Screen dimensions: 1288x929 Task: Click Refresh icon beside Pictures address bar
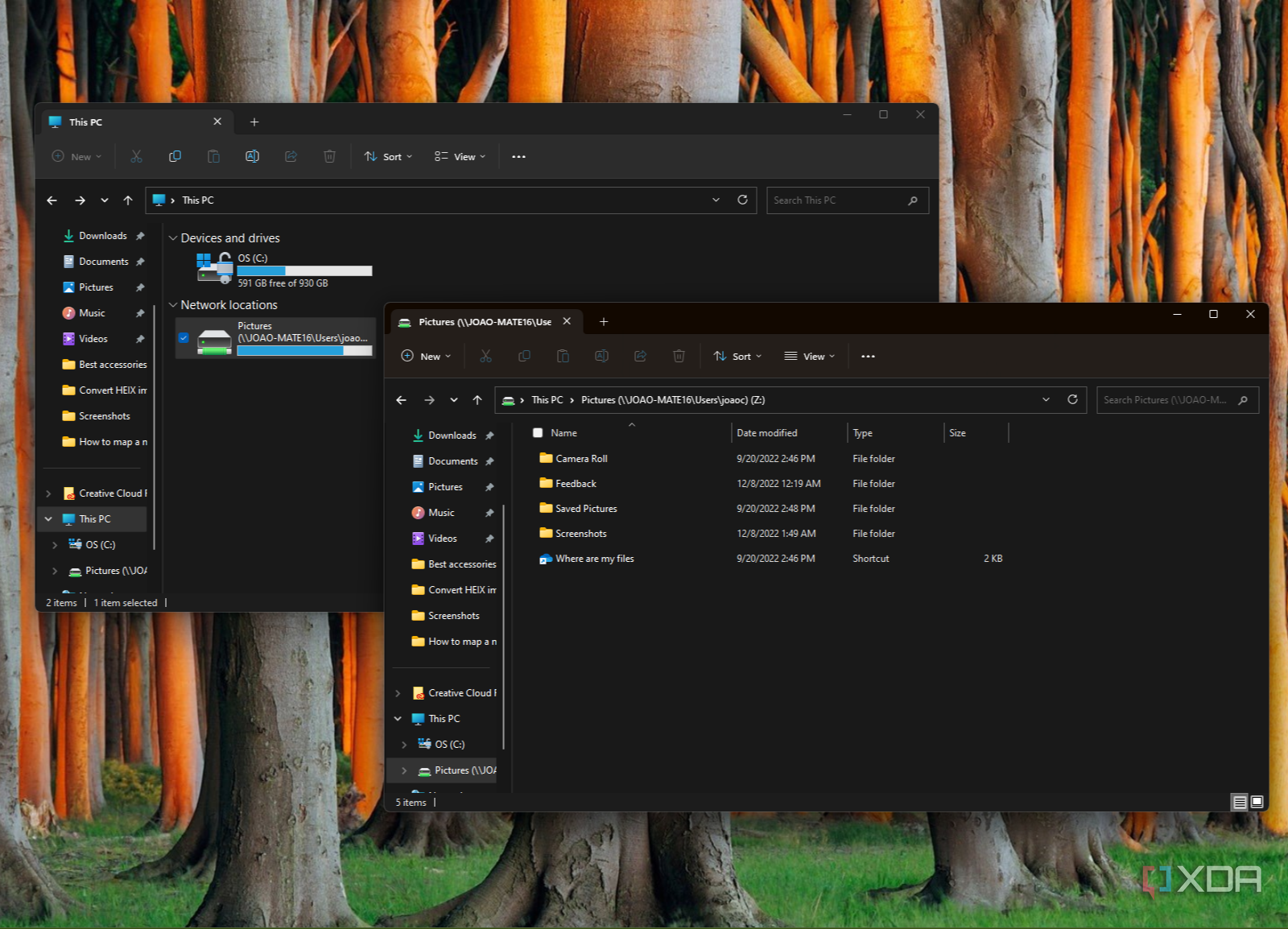[1072, 399]
